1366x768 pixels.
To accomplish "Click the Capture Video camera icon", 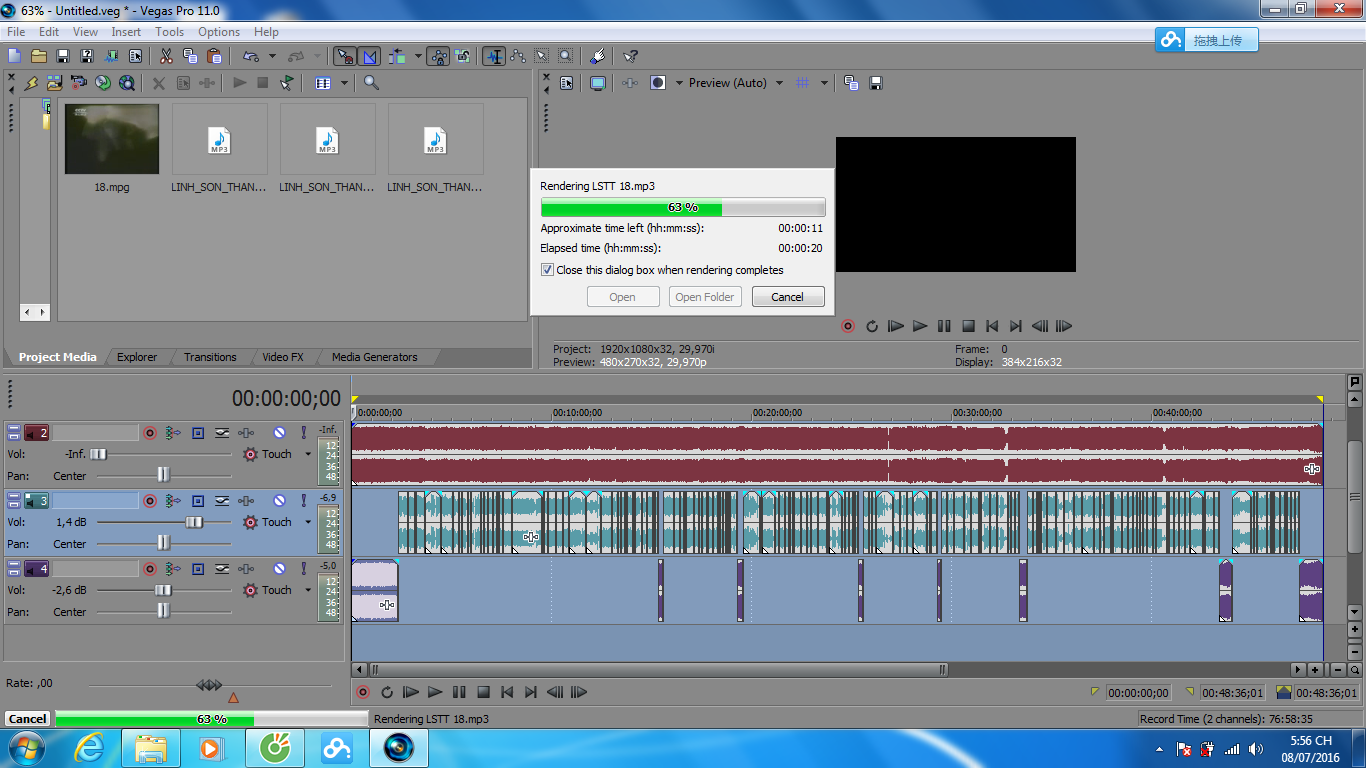I will (78, 83).
